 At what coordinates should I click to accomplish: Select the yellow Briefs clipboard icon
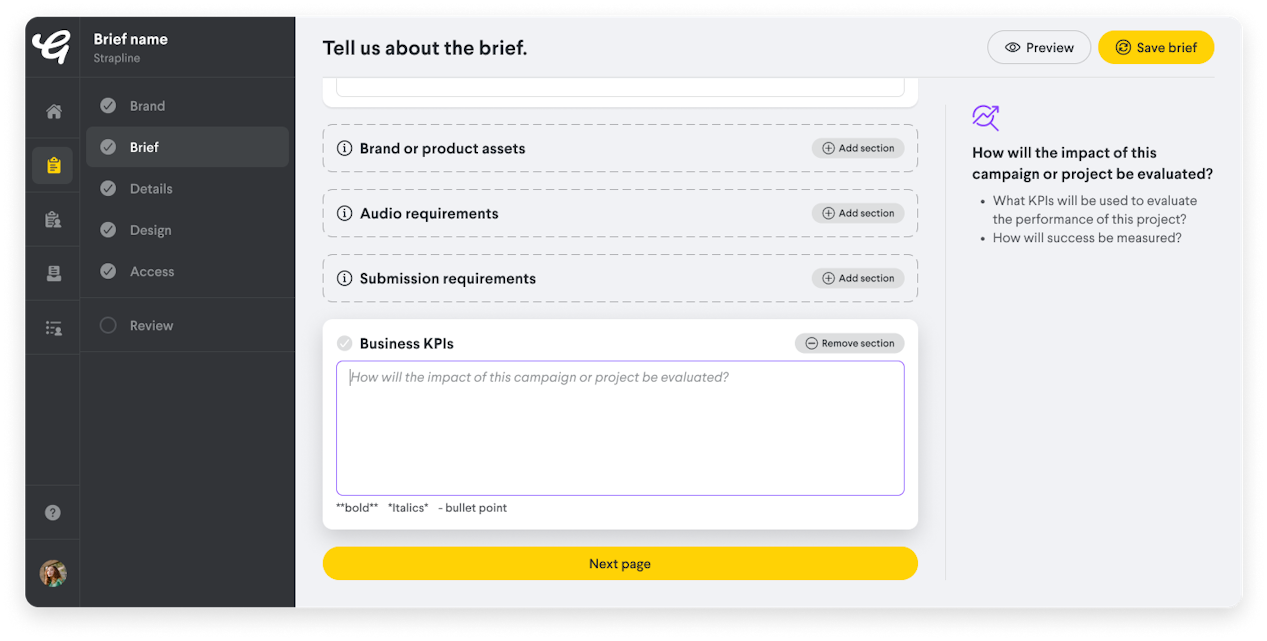coord(52,165)
